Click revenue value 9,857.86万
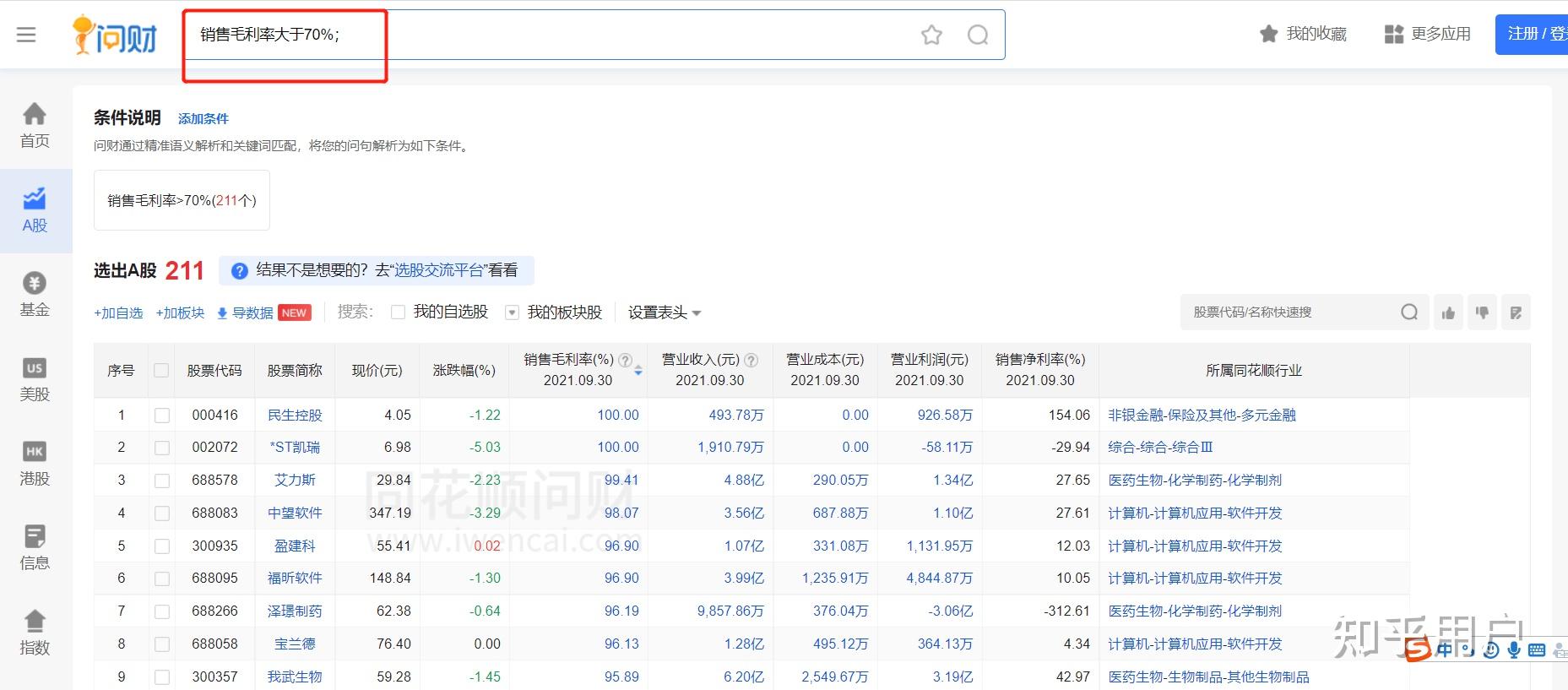This screenshot has height=690, width=1568. click(730, 611)
